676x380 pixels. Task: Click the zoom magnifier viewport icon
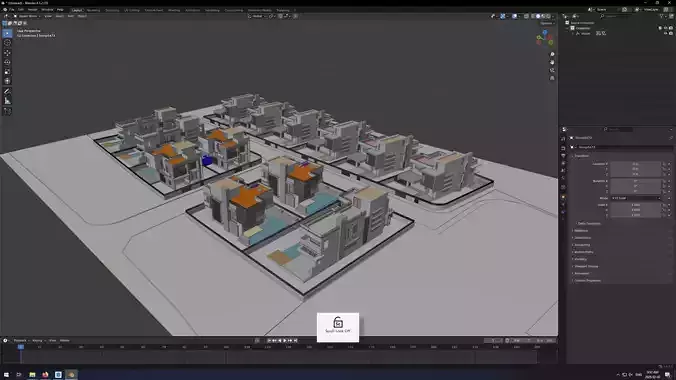[x=552, y=54]
